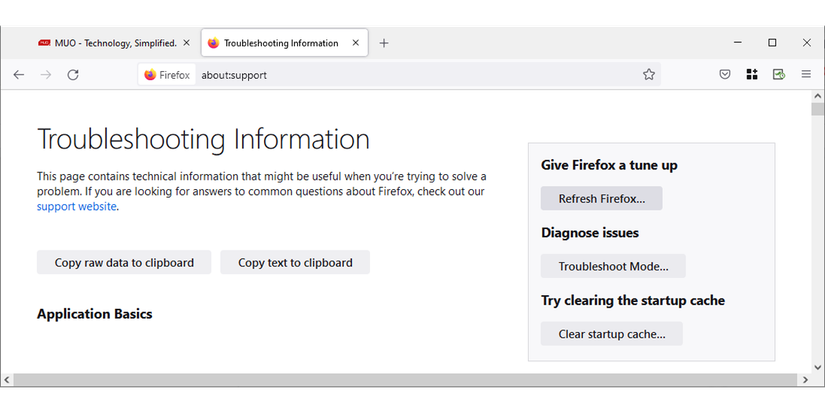Viewport: 825px width, 413px height.
Task: Copy raw data to clipboard
Action: [x=124, y=262]
